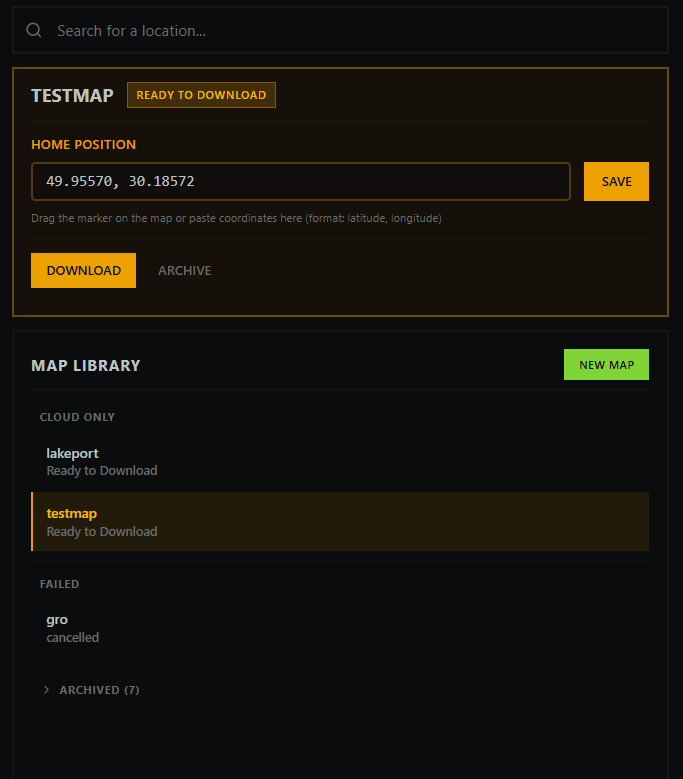Download the testmap map
The width and height of the screenshot is (683, 779).
[x=83, y=270]
